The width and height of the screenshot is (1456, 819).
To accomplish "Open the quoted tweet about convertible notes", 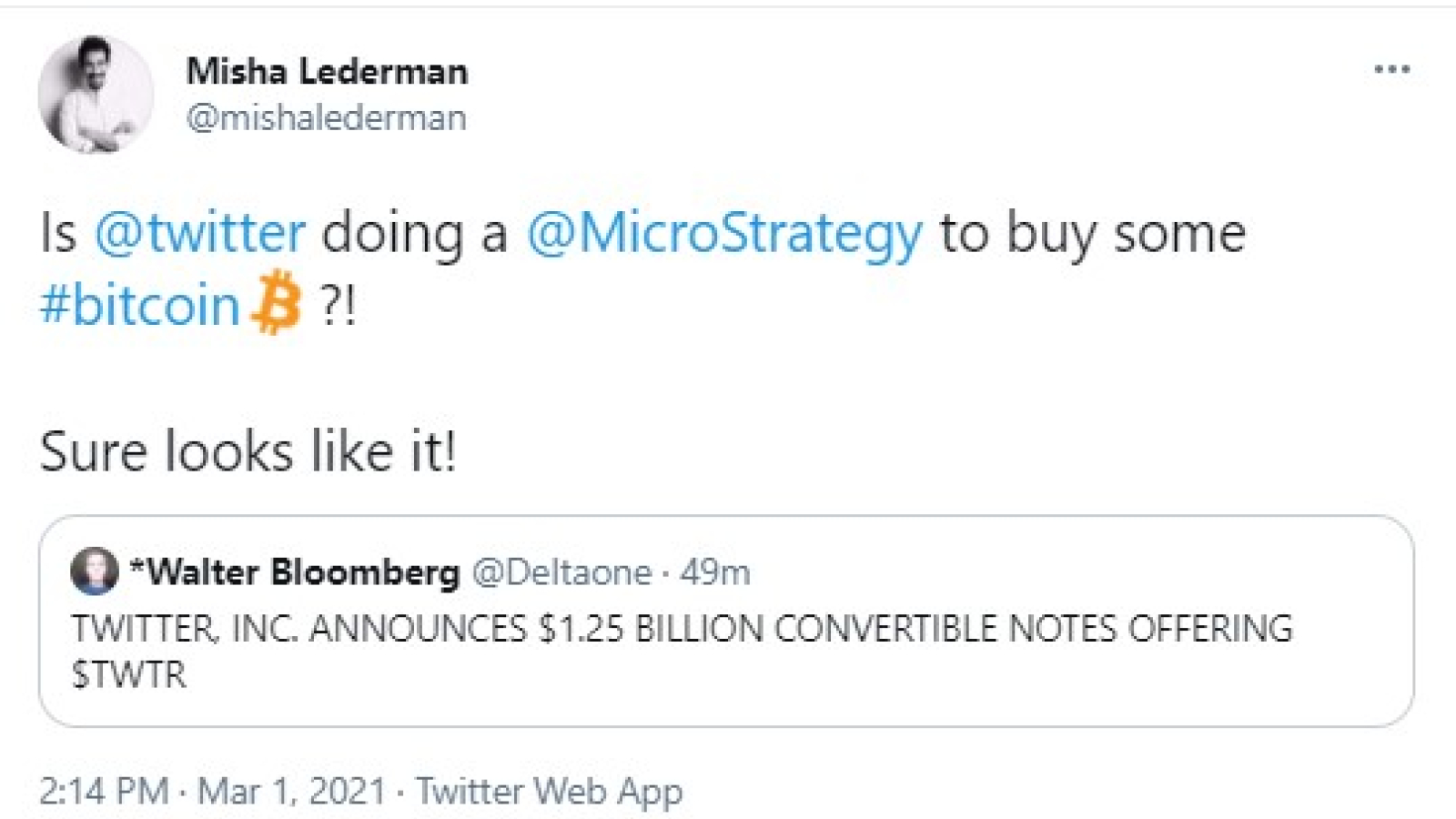I will pyautogui.click(x=726, y=621).
